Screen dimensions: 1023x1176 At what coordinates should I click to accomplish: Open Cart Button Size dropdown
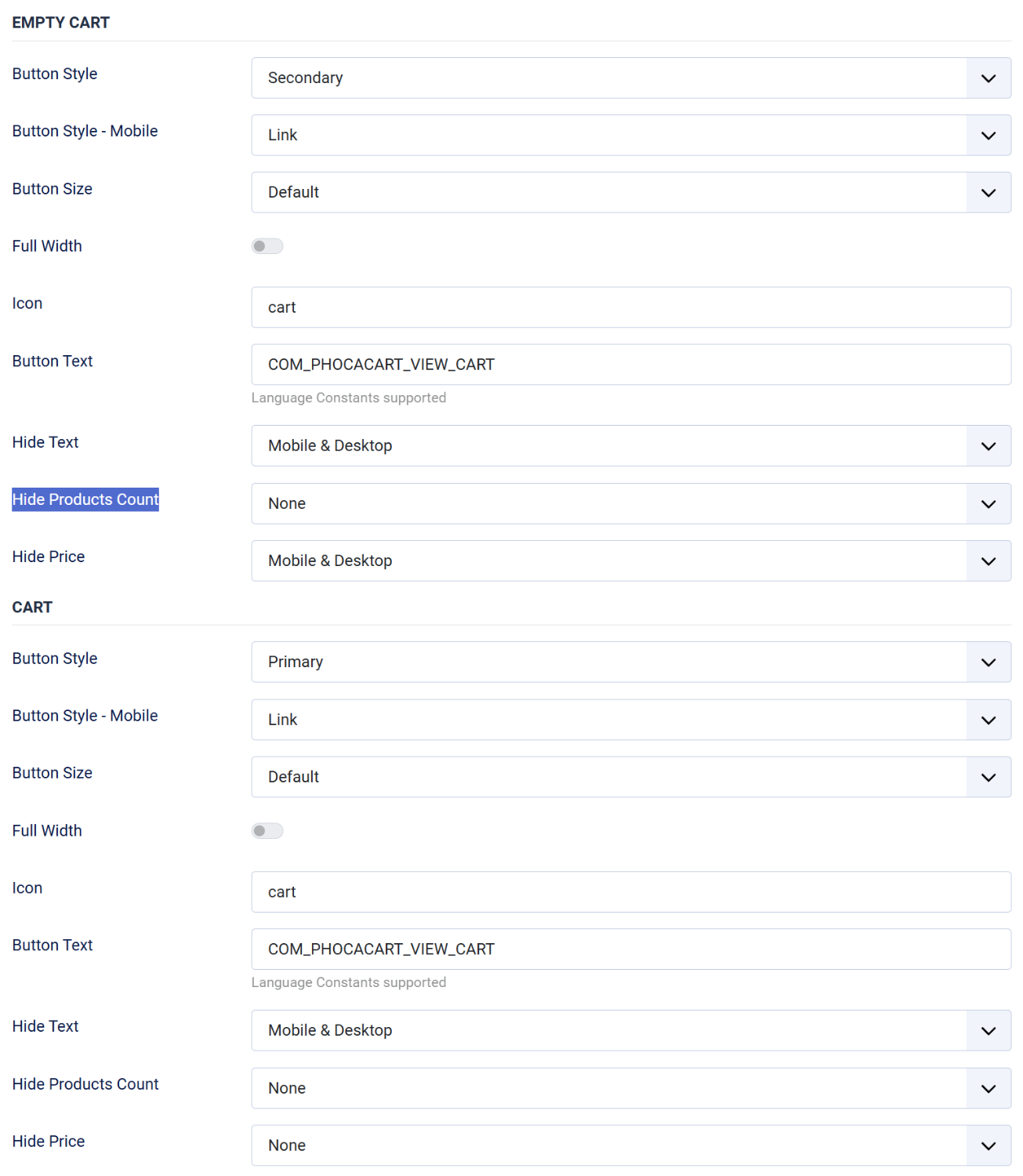630,777
